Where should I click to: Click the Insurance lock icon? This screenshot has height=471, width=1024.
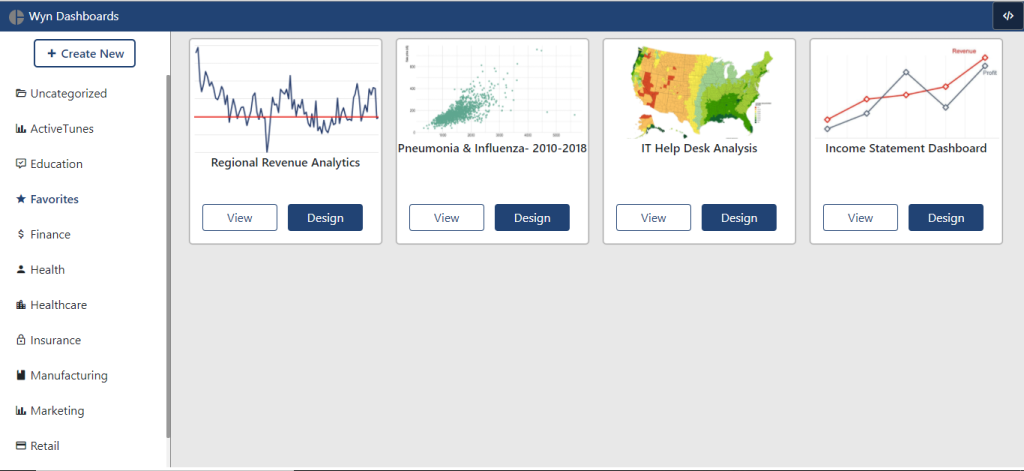(x=21, y=341)
